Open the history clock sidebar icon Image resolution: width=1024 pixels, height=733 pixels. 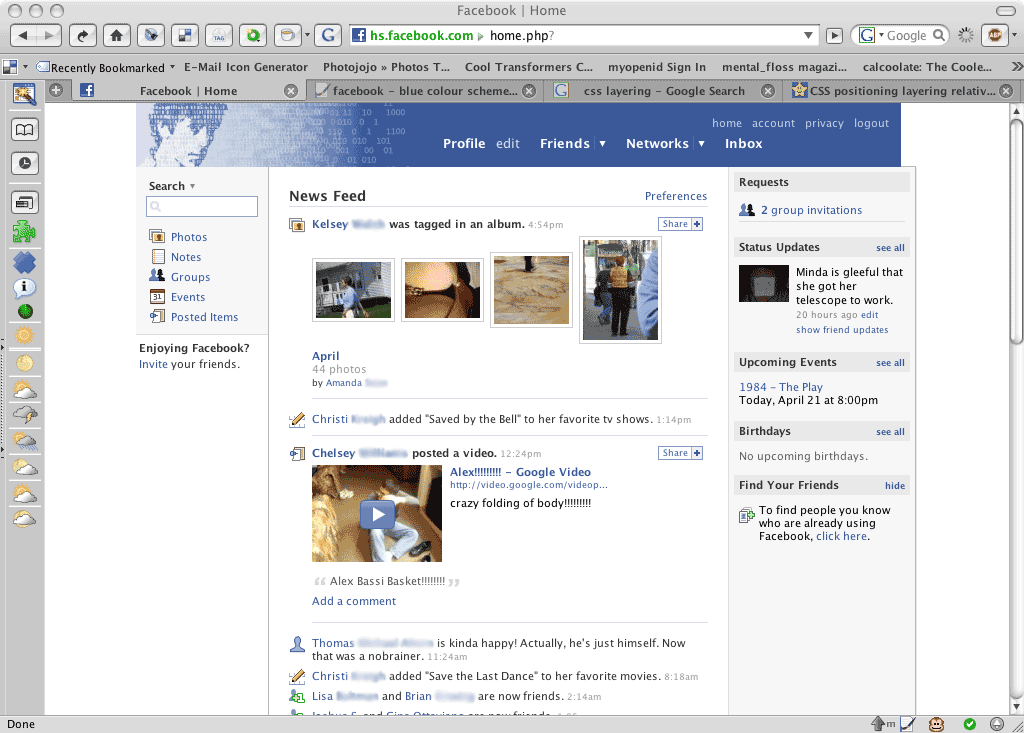[24, 163]
